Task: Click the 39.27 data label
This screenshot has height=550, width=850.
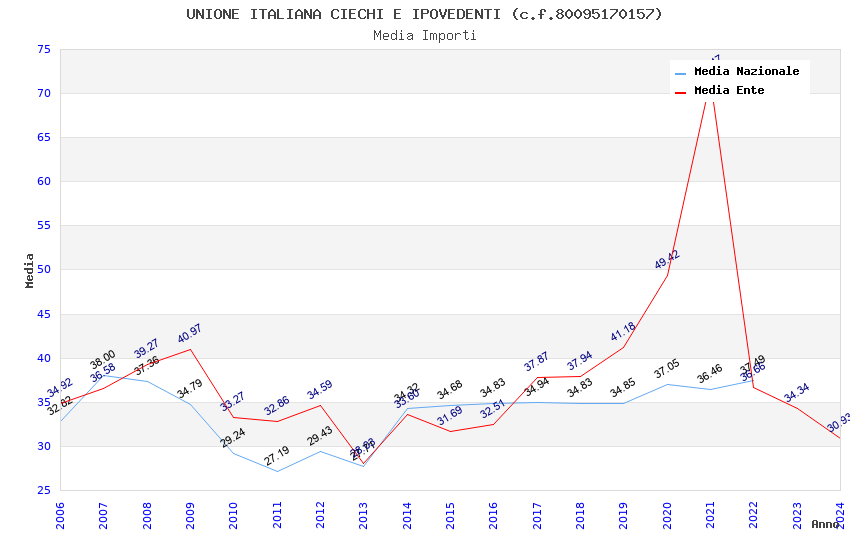Action: pos(146,348)
